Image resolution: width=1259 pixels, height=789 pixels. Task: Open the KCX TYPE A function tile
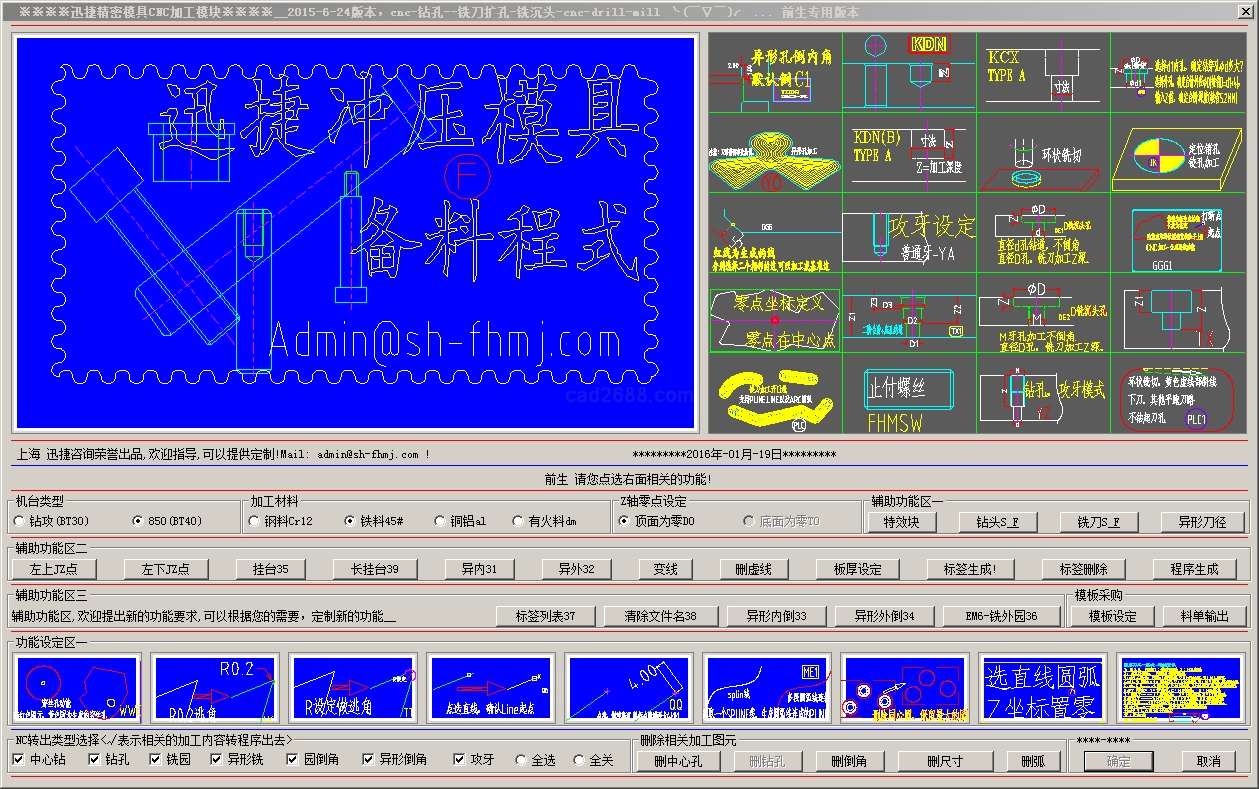(1042, 72)
